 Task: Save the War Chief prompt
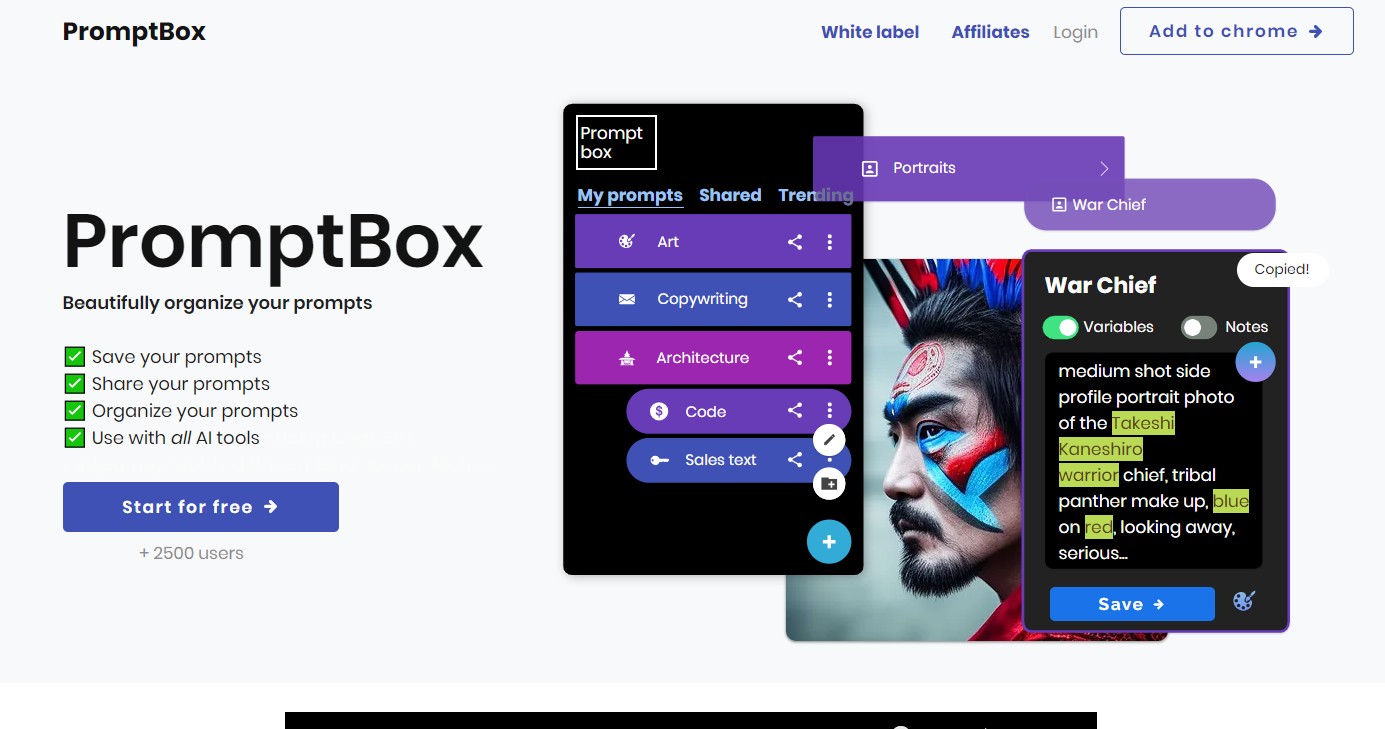coord(1132,604)
